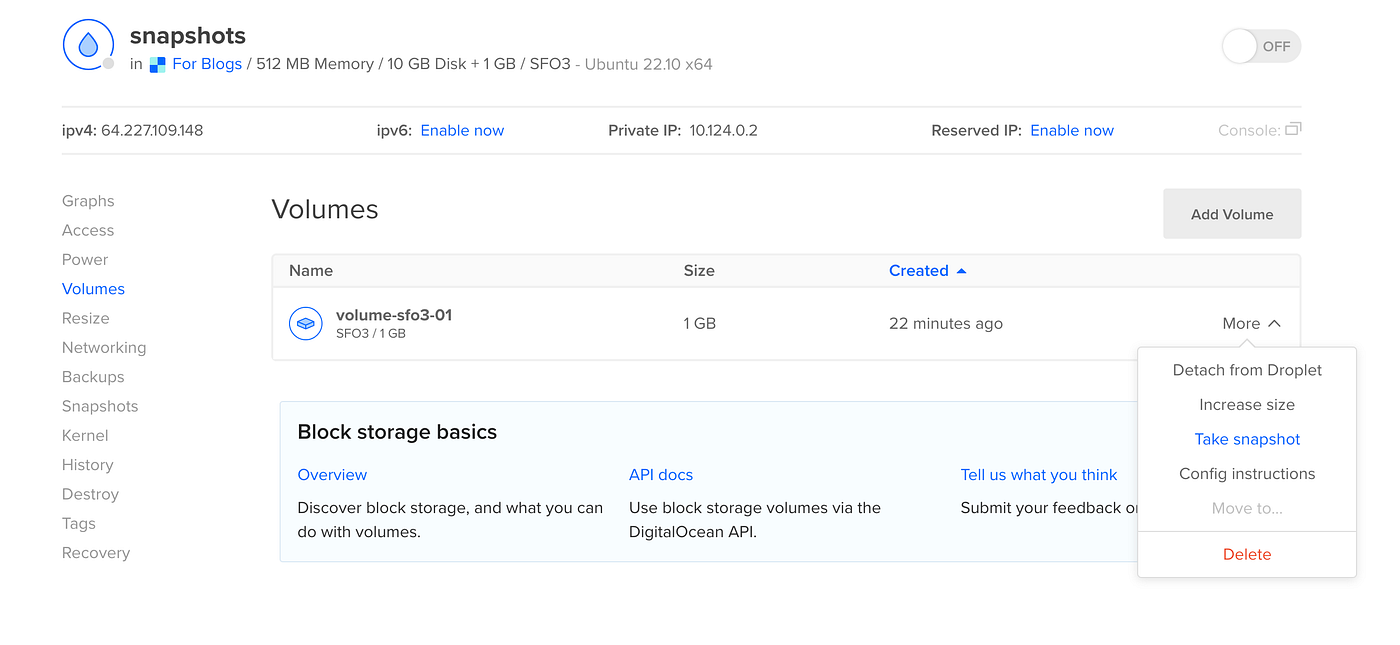Sort volumes by Created column
Image resolution: width=1400 pixels, height=645 pixels.
point(918,271)
